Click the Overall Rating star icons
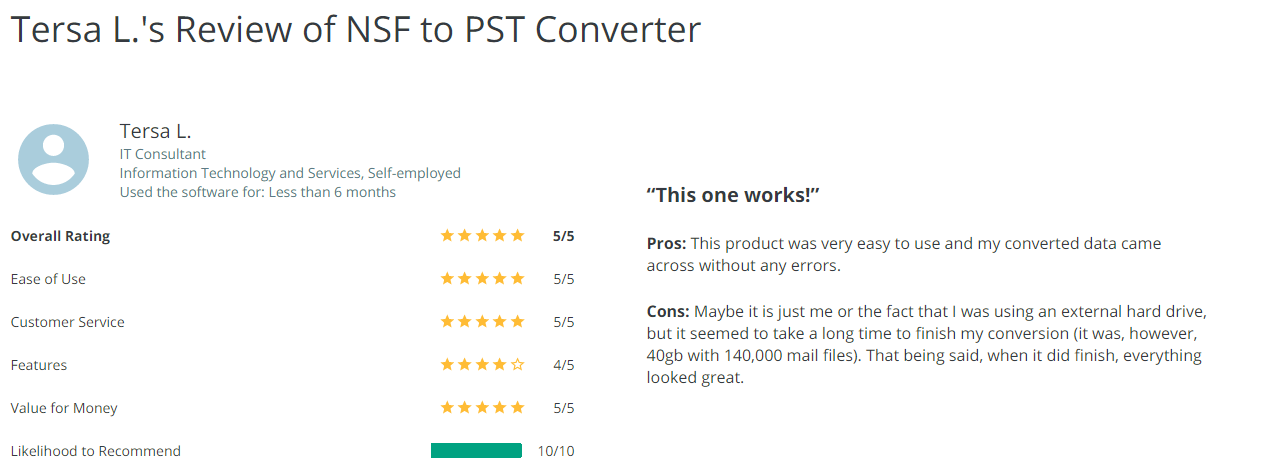The width and height of the screenshot is (1276, 471). tap(482, 236)
